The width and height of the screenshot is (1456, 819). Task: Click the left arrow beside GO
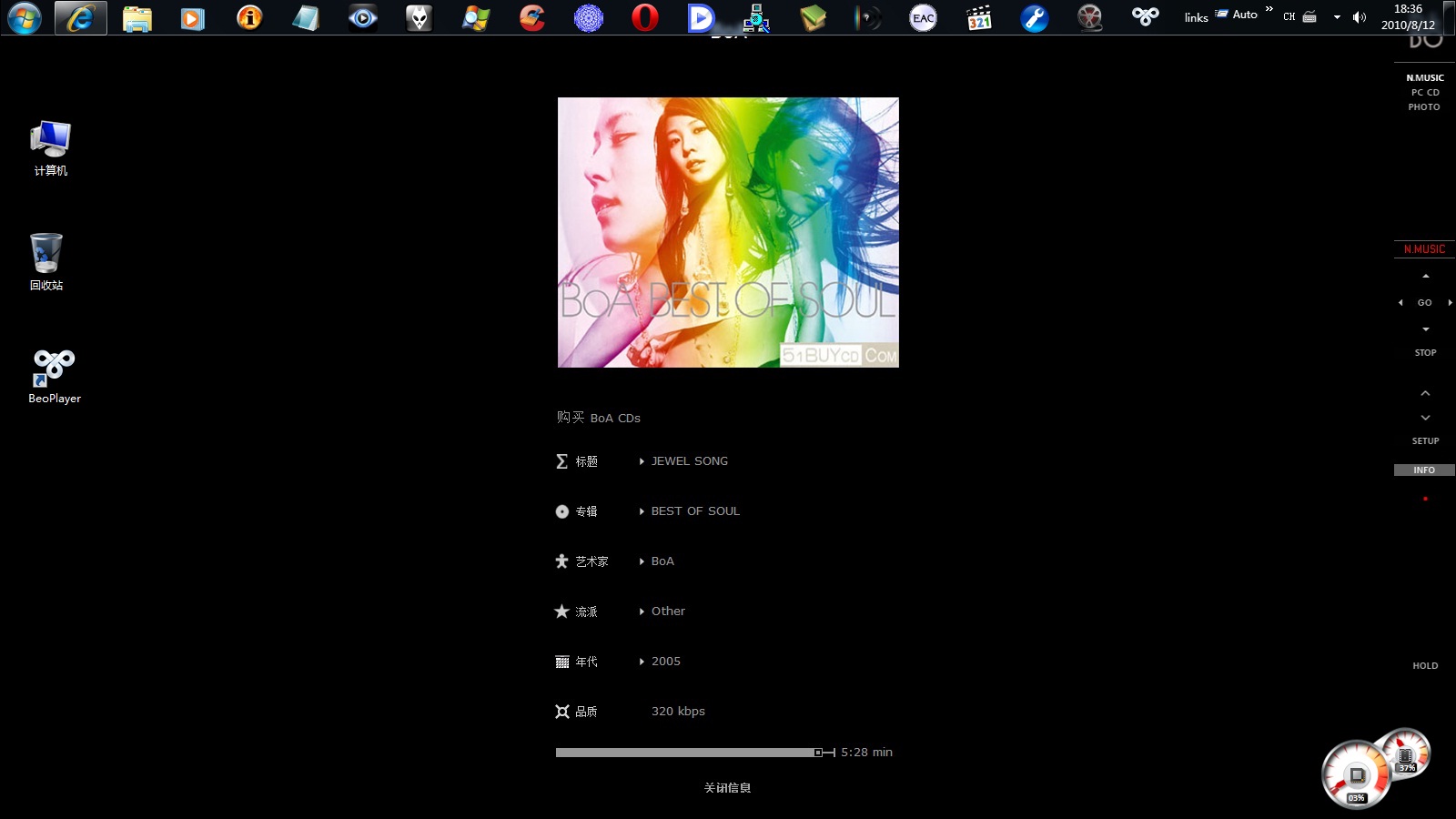1400,303
